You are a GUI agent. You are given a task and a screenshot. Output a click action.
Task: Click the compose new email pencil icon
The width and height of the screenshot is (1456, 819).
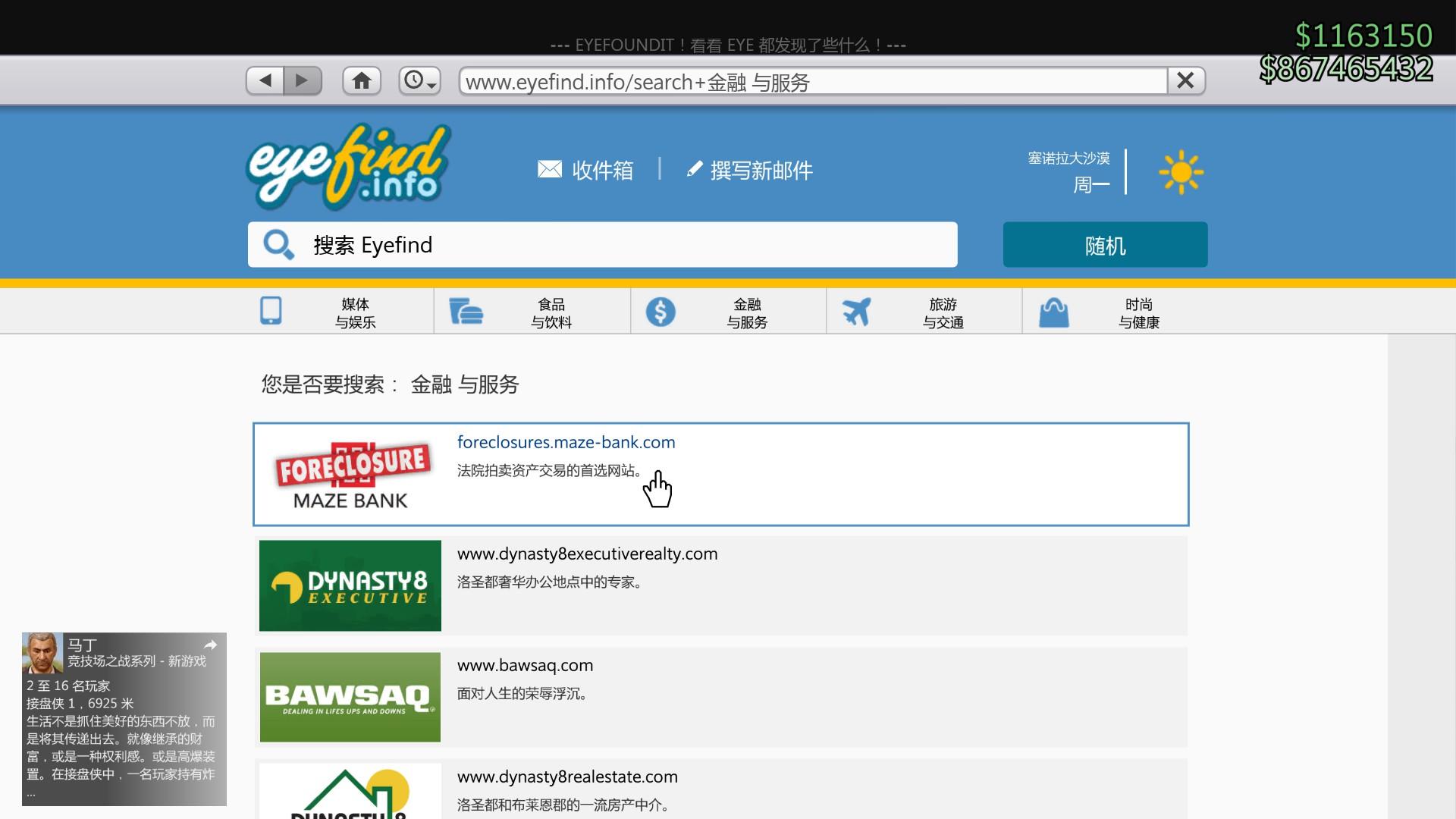[694, 169]
